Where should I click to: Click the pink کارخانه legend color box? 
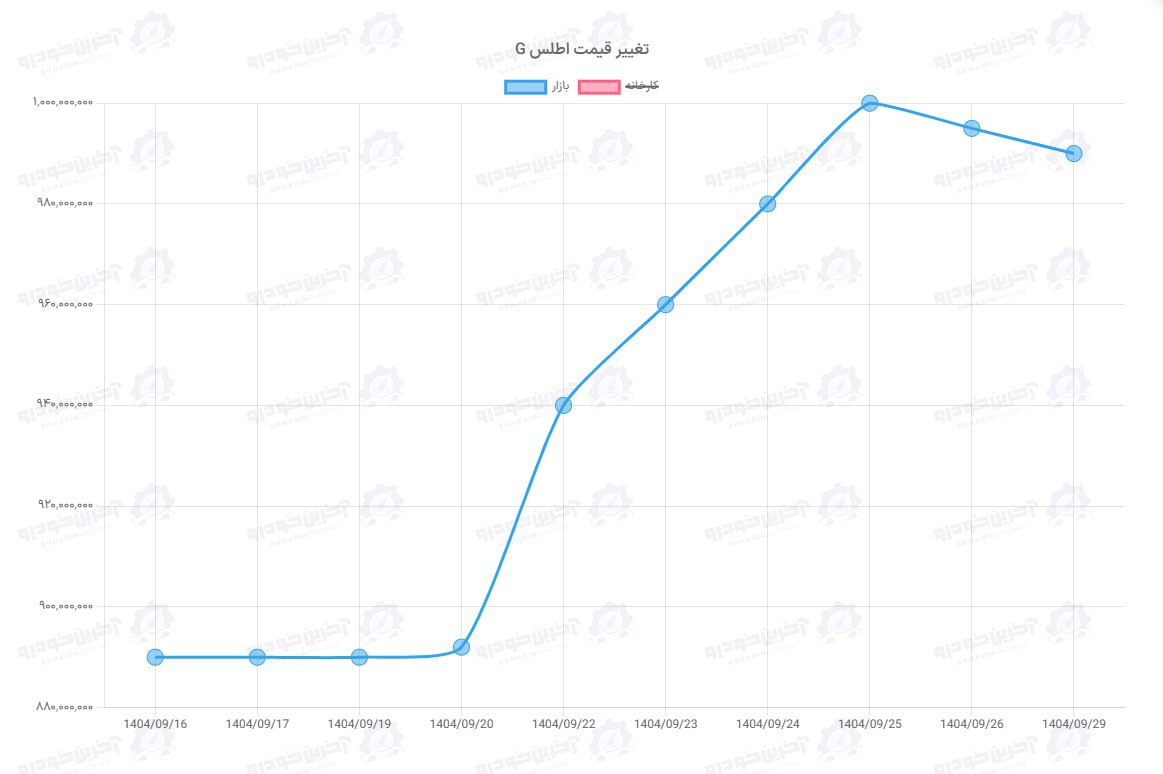pos(598,87)
